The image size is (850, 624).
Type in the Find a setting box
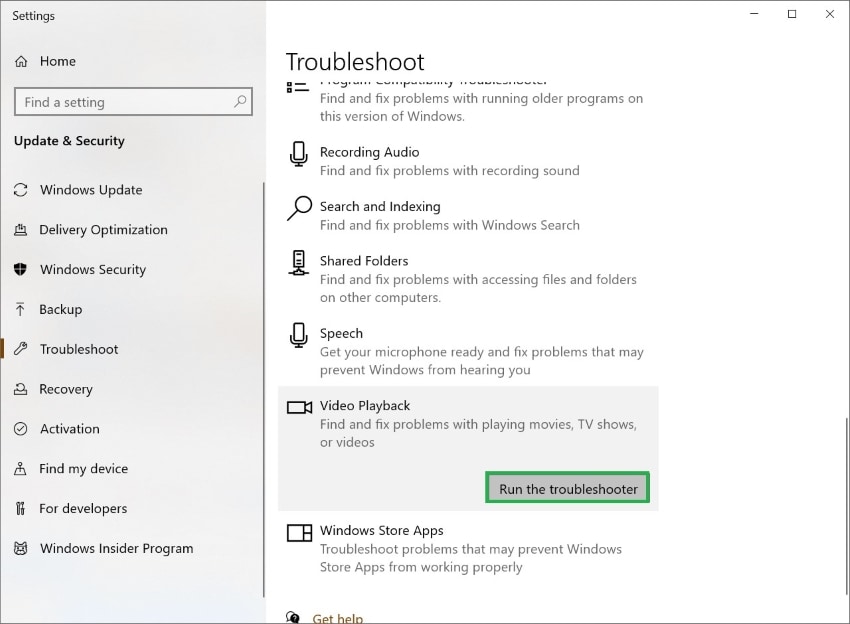pyautogui.click(x=125, y=102)
